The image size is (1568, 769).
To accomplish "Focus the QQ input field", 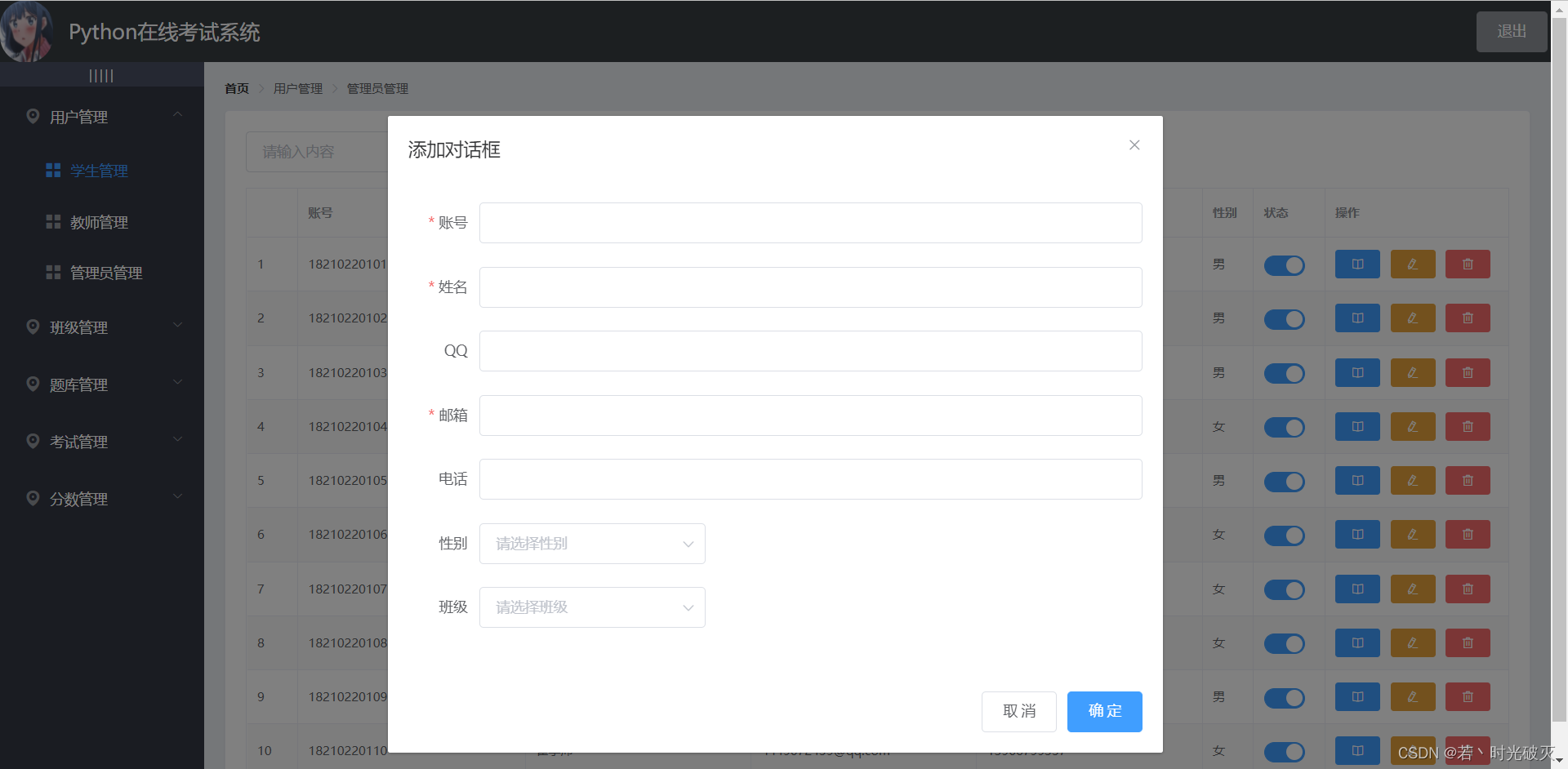I will point(811,351).
